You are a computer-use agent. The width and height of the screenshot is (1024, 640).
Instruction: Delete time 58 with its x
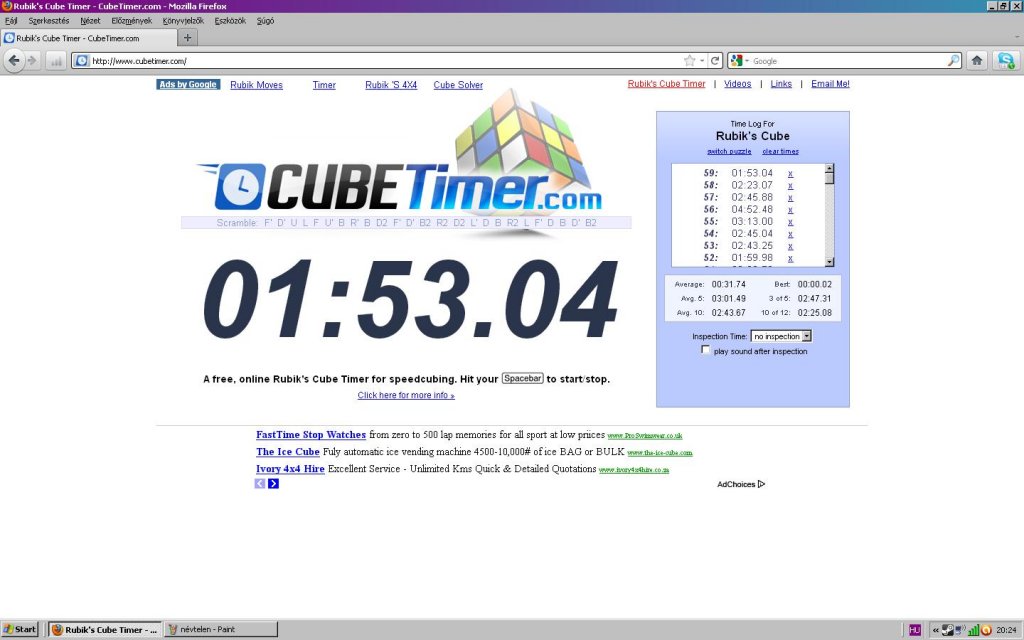[x=790, y=186]
